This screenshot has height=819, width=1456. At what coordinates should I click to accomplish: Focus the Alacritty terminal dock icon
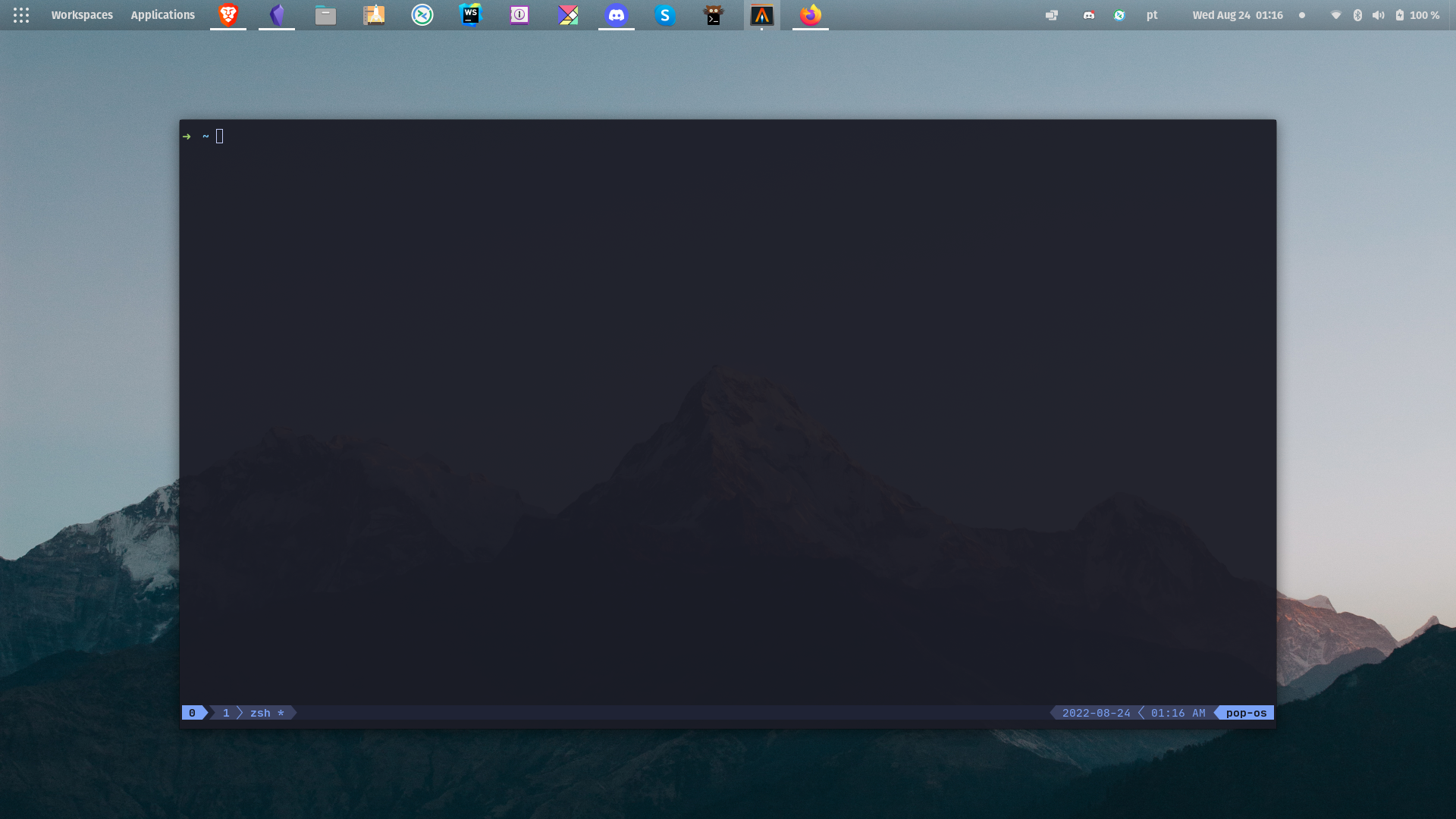[761, 14]
